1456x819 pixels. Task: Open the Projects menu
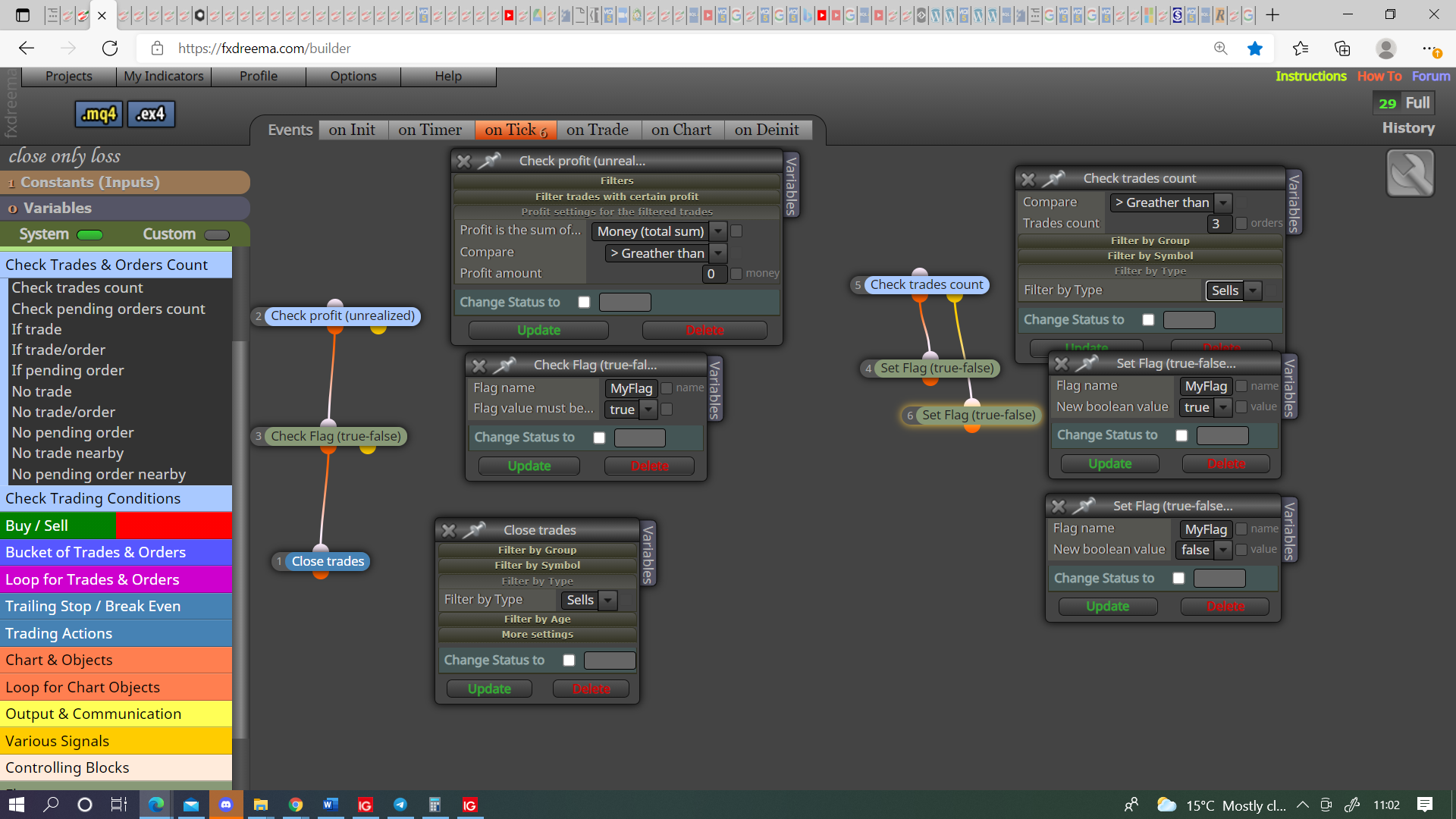(69, 76)
